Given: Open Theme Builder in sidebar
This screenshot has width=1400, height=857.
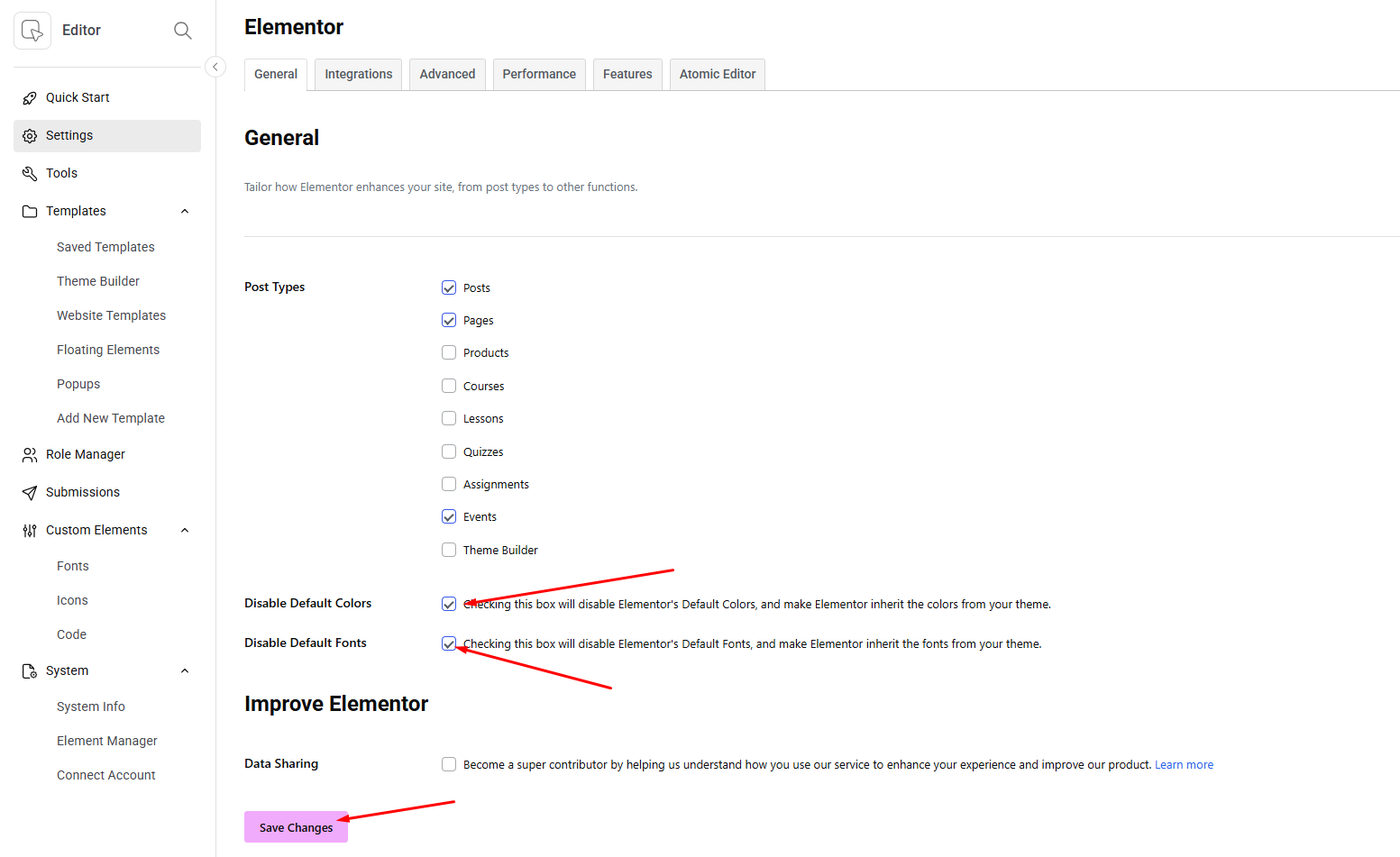Looking at the screenshot, I should (x=98, y=281).
